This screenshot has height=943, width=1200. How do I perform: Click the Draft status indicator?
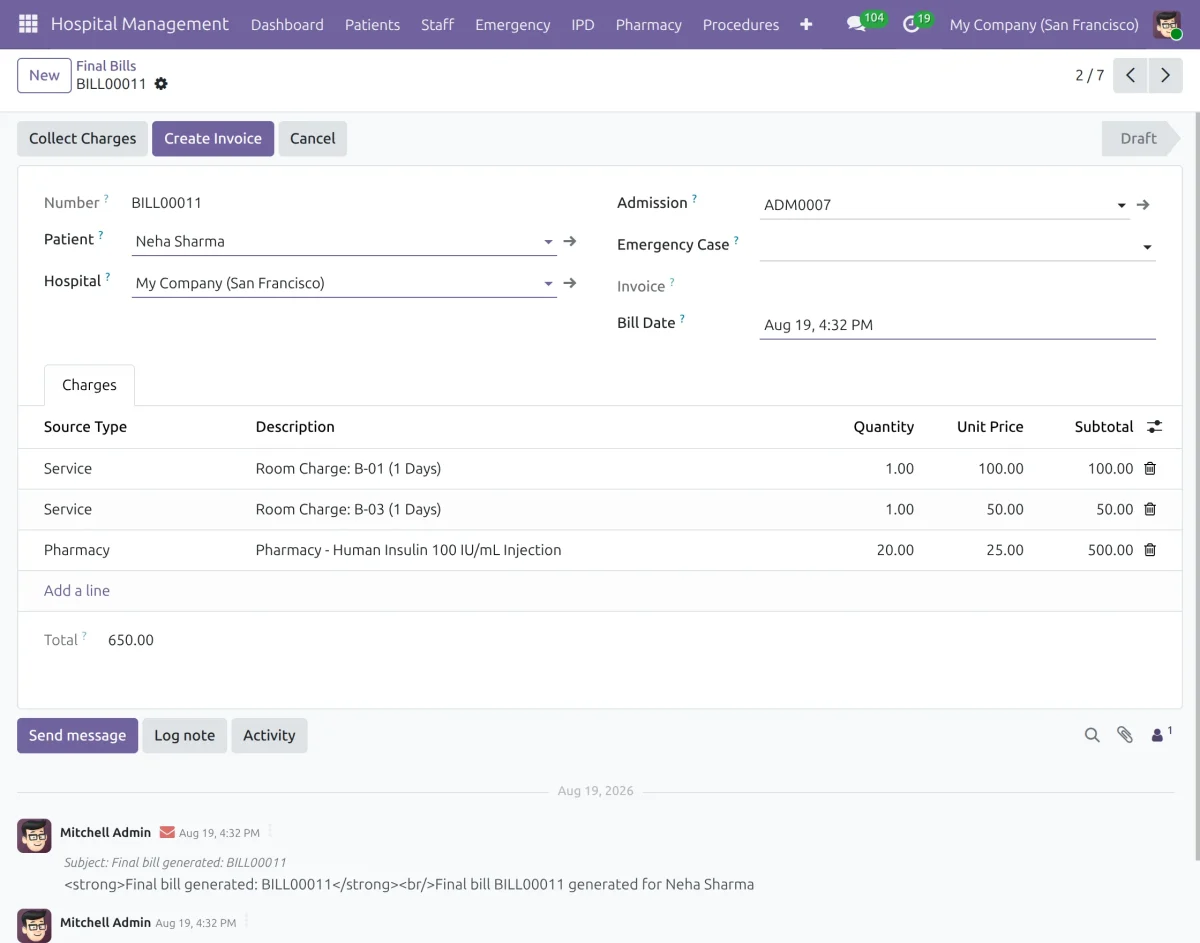[x=1142, y=138]
